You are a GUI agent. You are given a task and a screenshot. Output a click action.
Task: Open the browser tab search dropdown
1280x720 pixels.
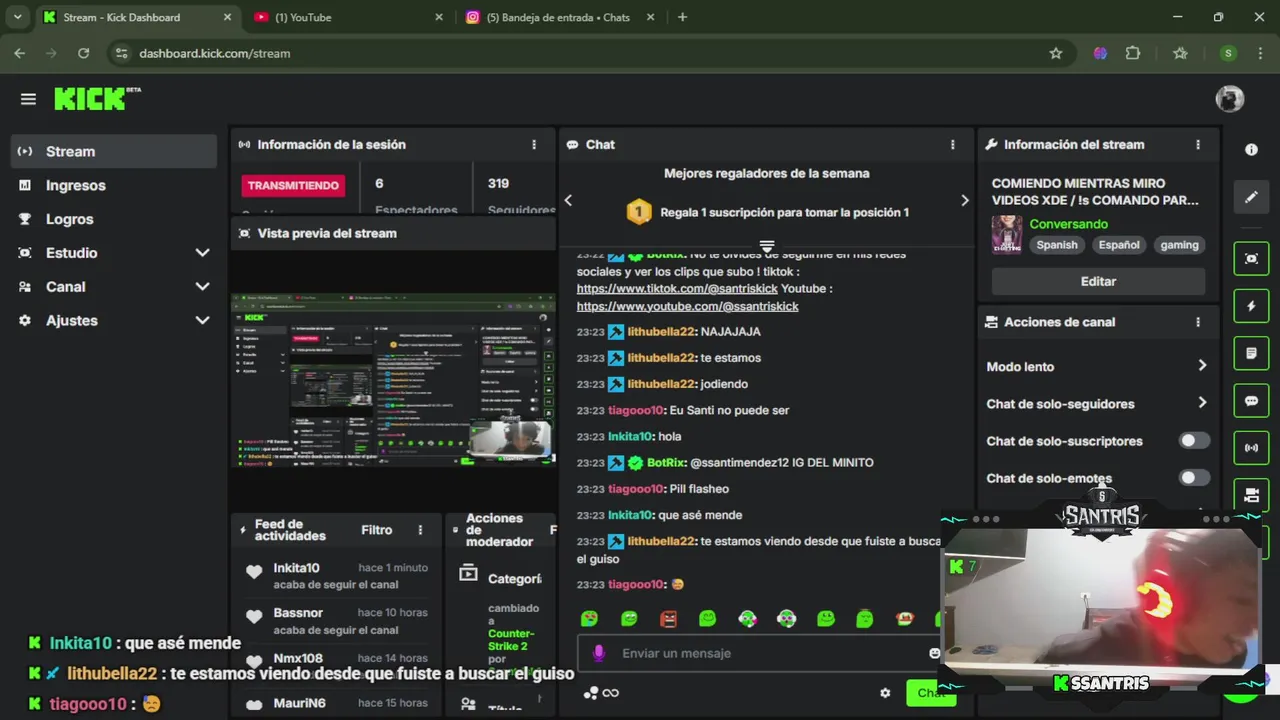coord(17,17)
